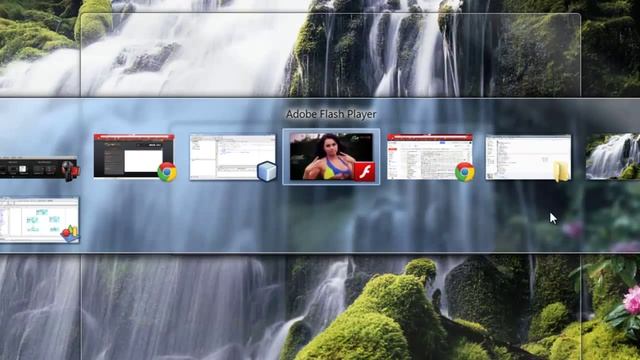The height and width of the screenshot is (360, 640).
Task: Click the blue cube application icon
Action: click(x=267, y=172)
